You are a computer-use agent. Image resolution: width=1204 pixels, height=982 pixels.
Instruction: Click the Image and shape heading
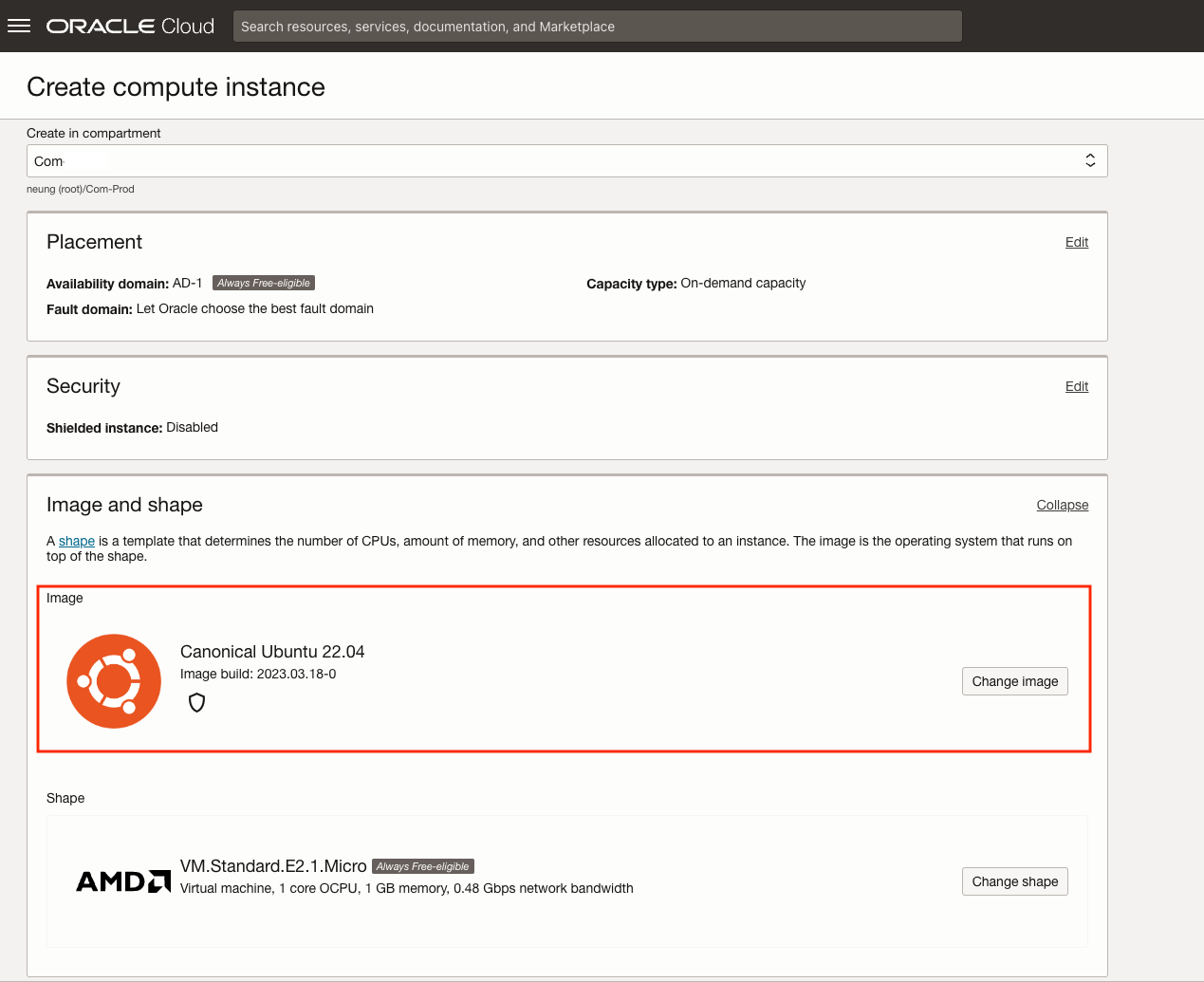(x=124, y=505)
